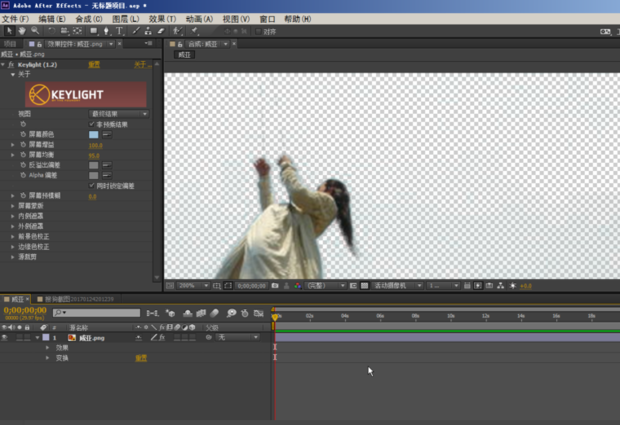Hide the 威亚.png layer with eye toggle

pyautogui.click(x=5, y=338)
